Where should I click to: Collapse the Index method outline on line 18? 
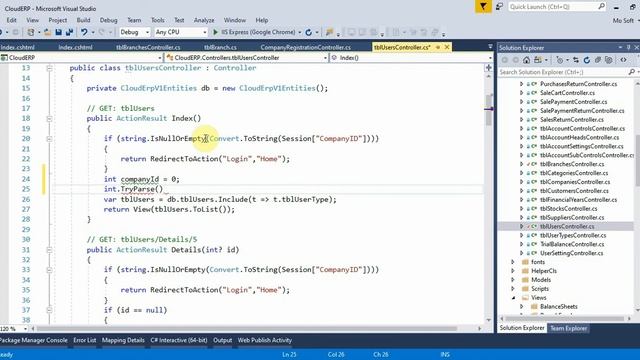coord(49,119)
